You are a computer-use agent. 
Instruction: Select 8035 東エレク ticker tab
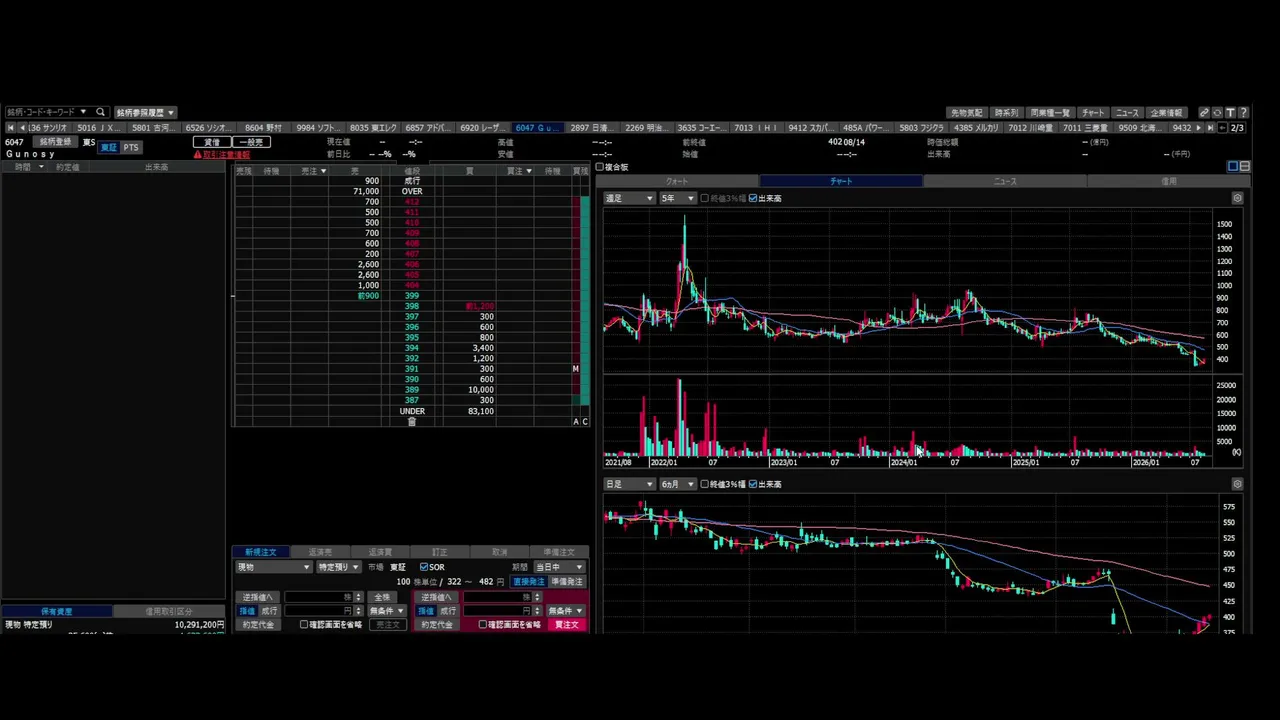click(x=372, y=128)
